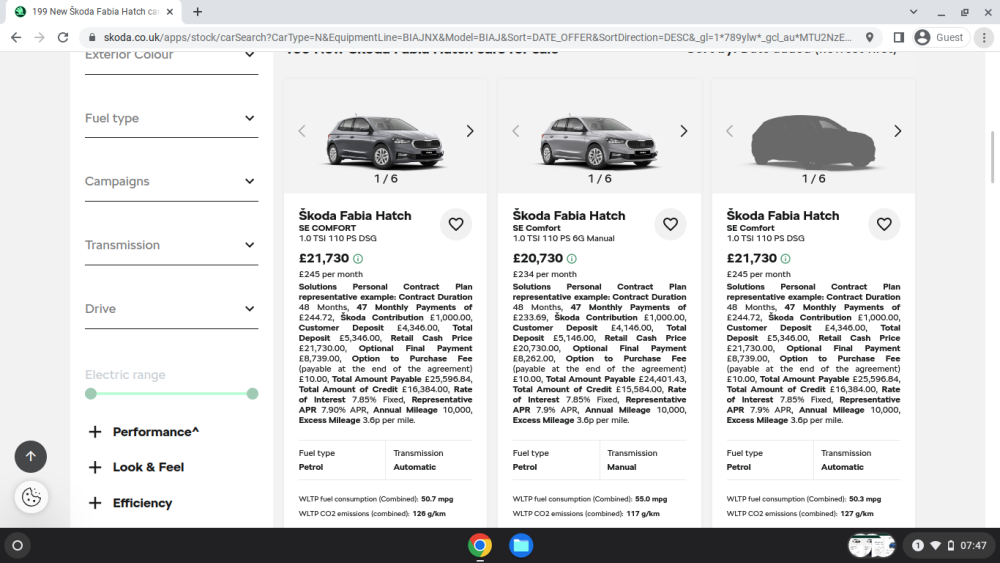Click the 126 g/km emissions value
This screenshot has width=1000, height=563.
coord(429,514)
